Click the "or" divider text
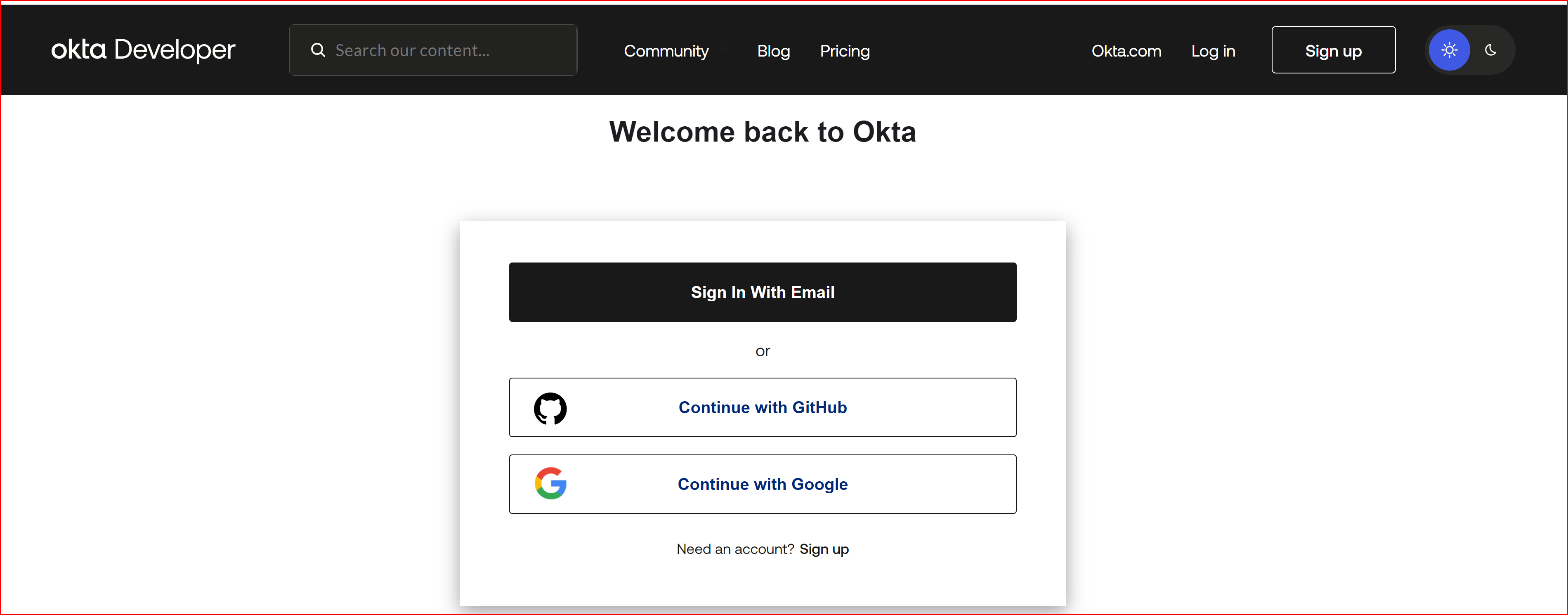This screenshot has width=1568, height=615. click(x=762, y=351)
